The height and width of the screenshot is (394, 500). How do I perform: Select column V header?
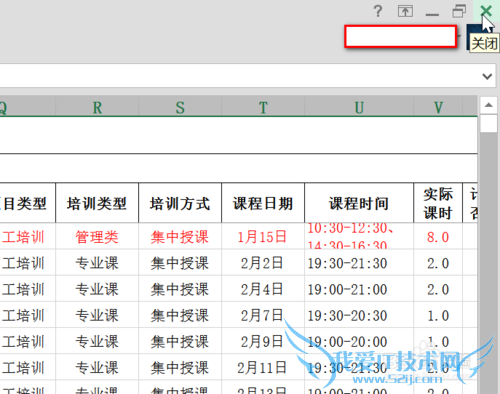[438, 107]
